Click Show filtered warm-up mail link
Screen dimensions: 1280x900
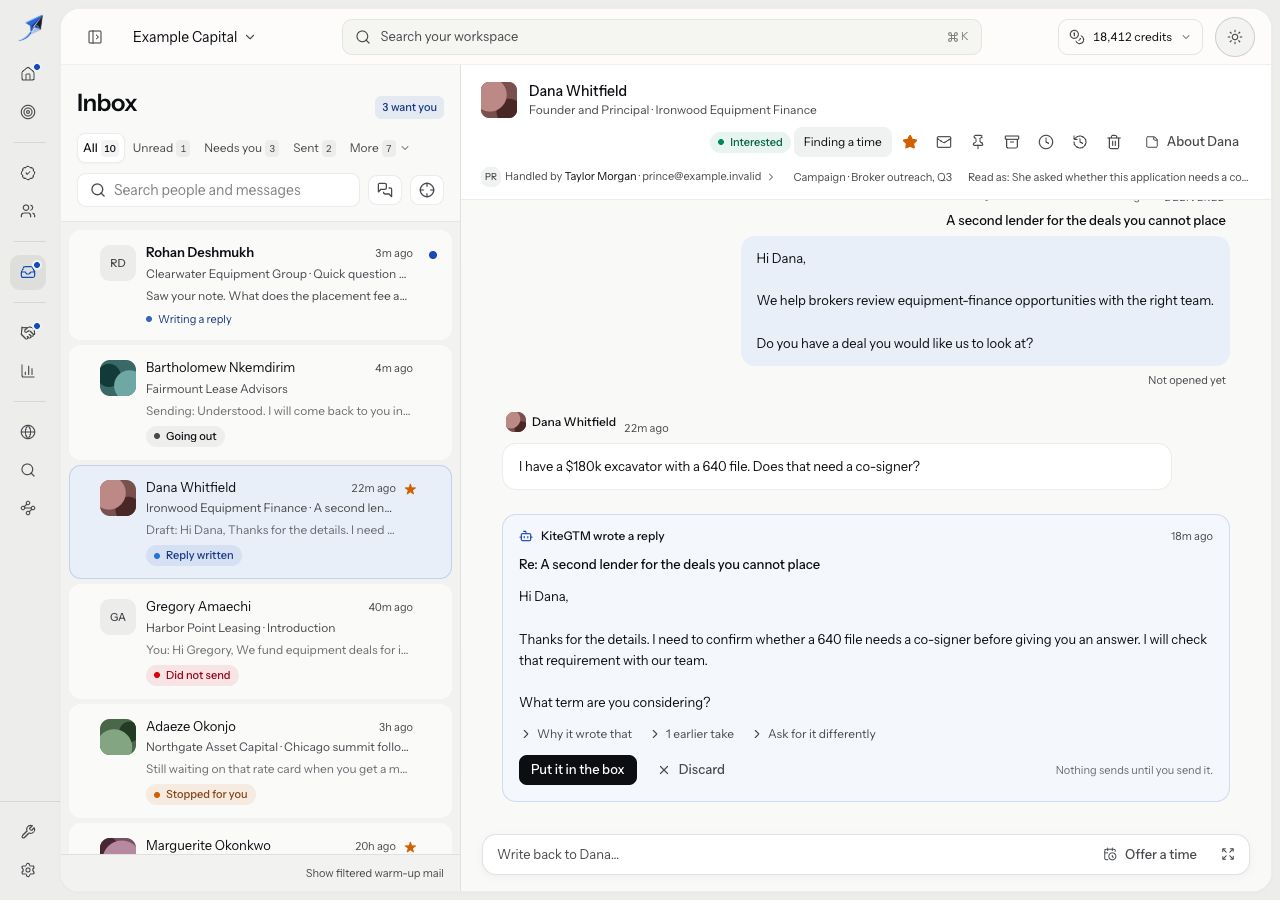[x=374, y=873]
